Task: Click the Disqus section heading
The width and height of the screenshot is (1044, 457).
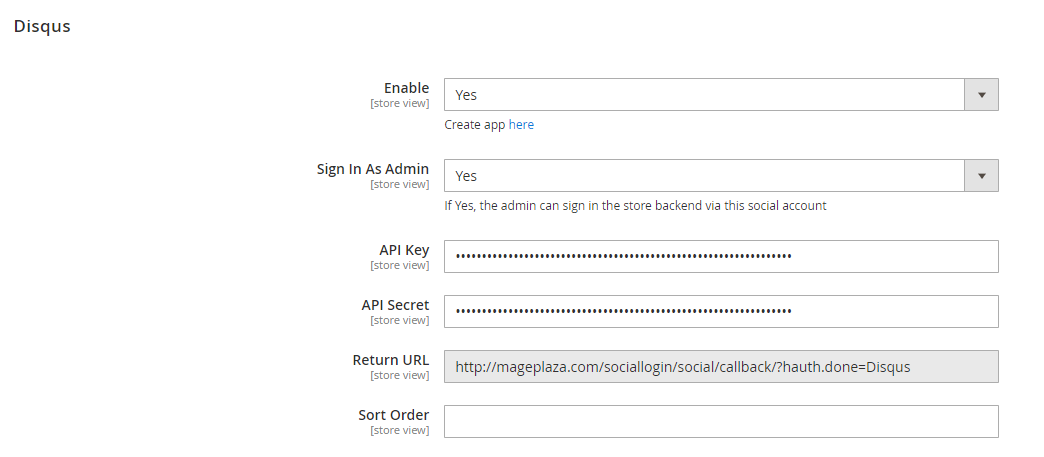Action: click(x=42, y=26)
